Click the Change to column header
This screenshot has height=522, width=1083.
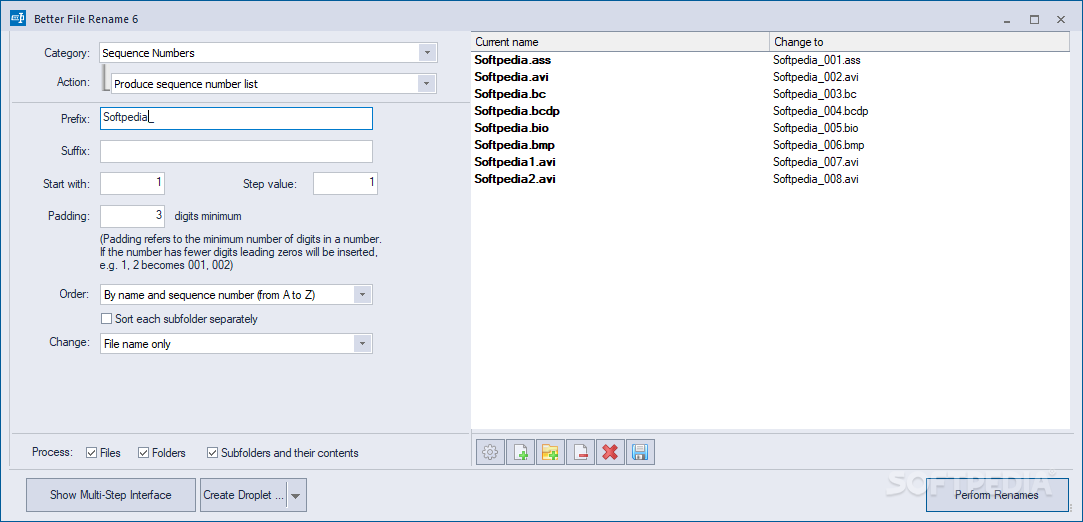919,42
